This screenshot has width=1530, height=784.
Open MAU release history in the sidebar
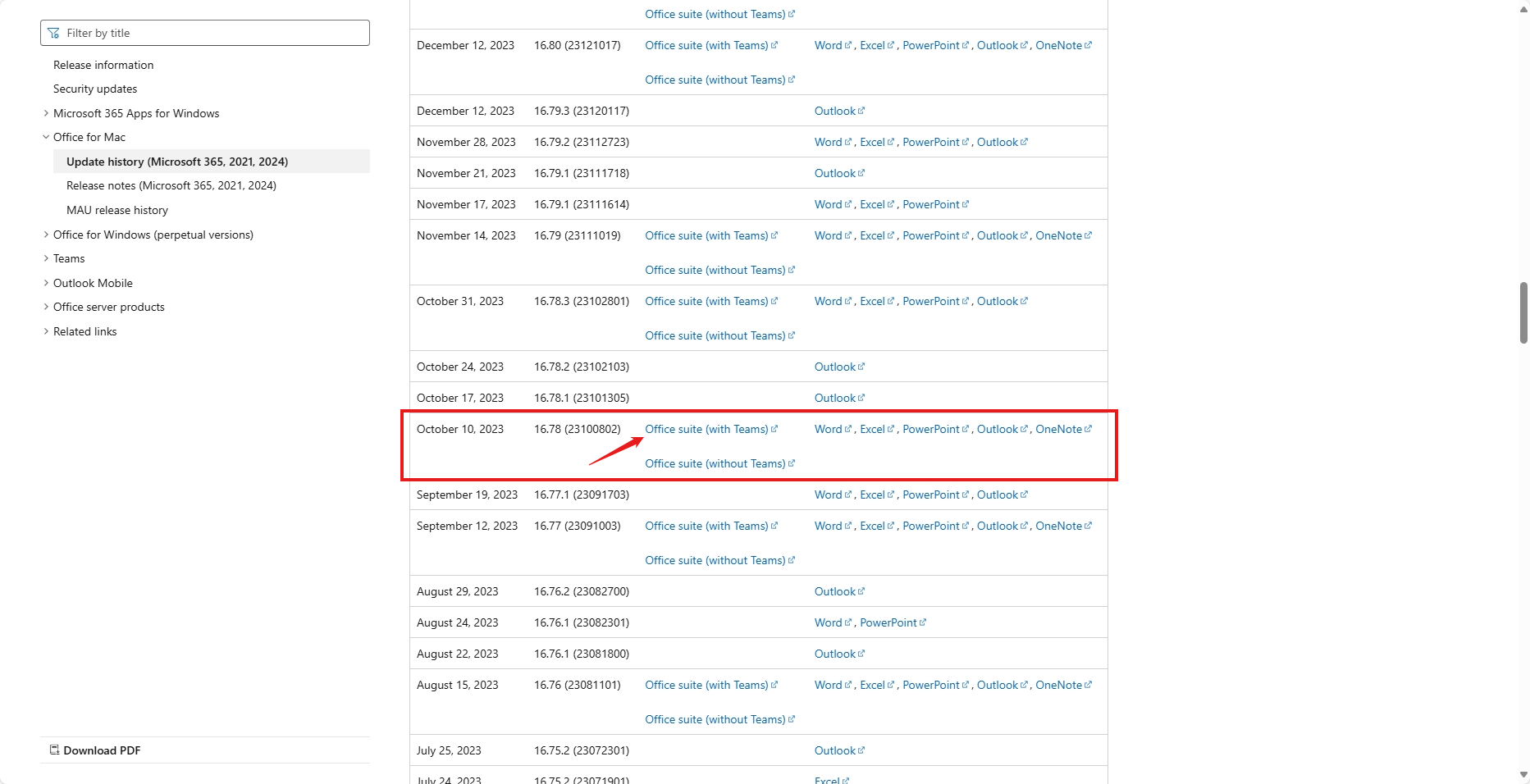coord(117,210)
